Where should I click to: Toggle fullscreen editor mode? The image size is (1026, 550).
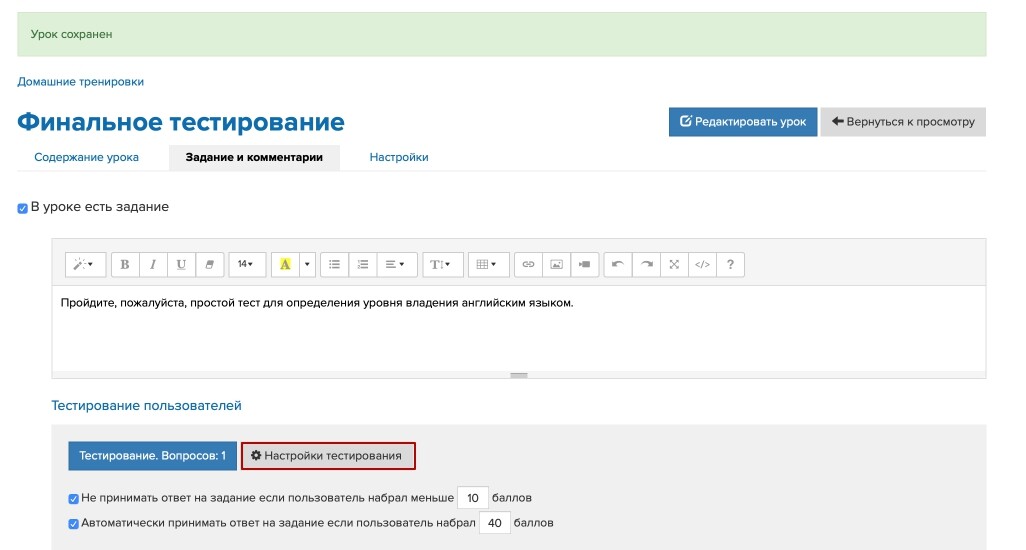[x=674, y=264]
